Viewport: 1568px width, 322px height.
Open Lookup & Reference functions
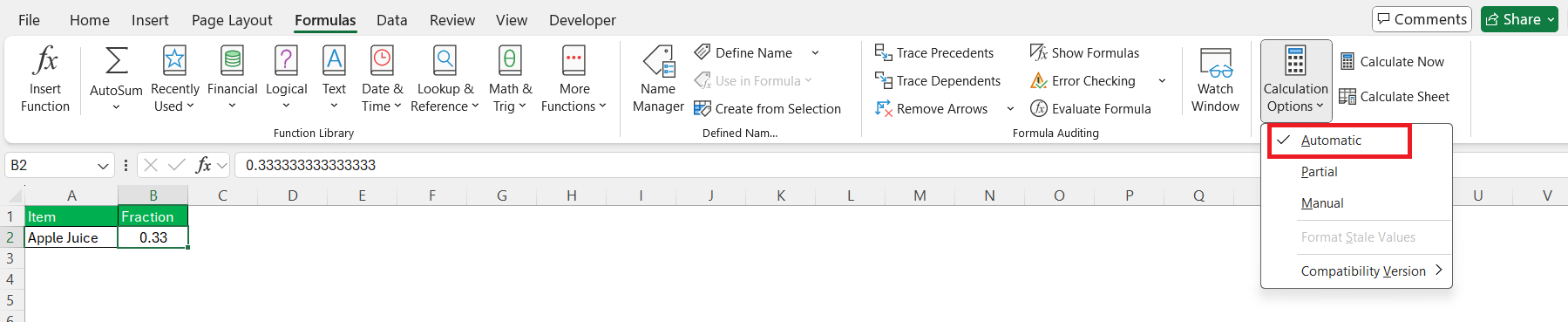tap(445, 79)
